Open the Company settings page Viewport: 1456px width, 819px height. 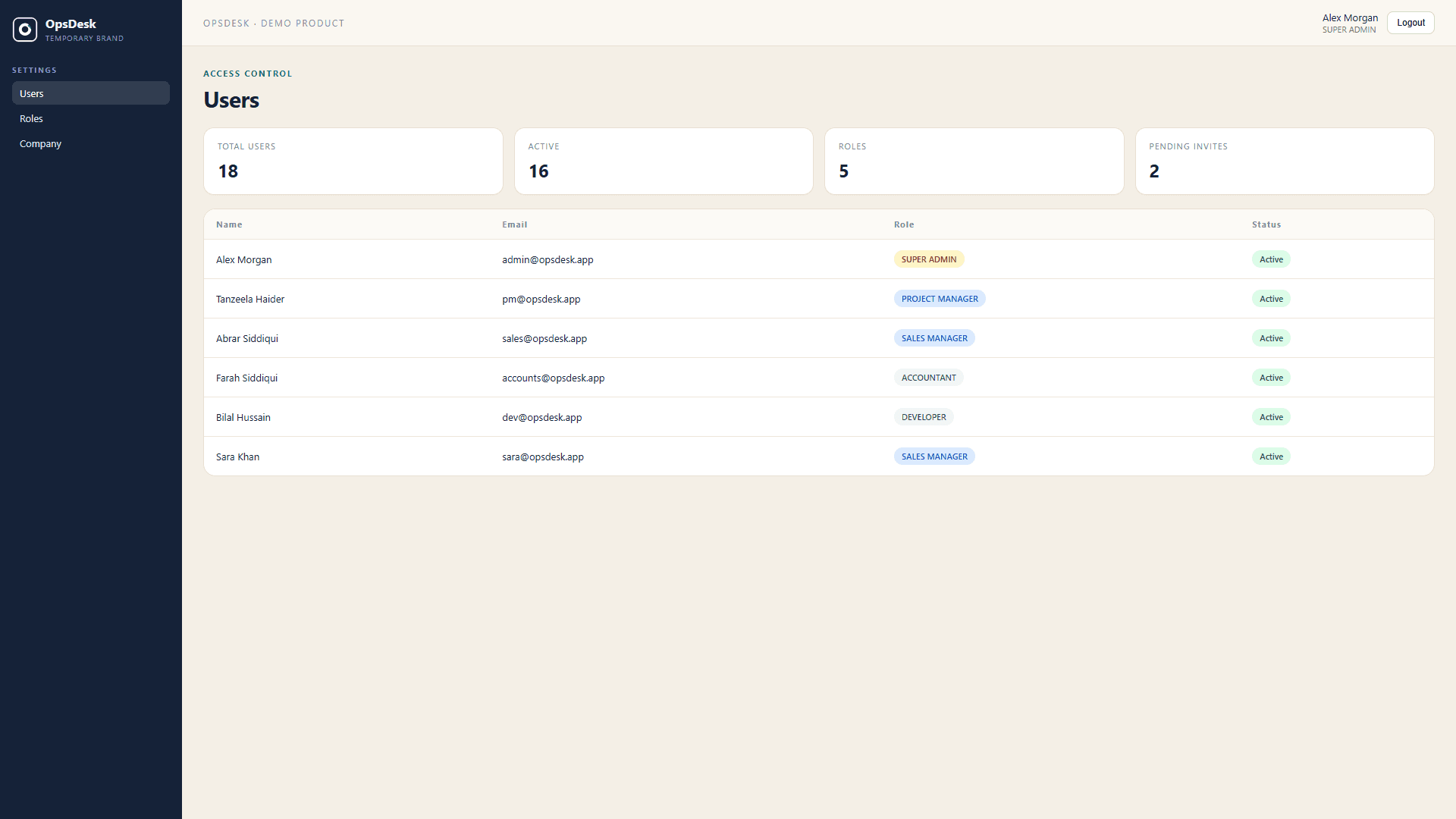[x=91, y=143]
